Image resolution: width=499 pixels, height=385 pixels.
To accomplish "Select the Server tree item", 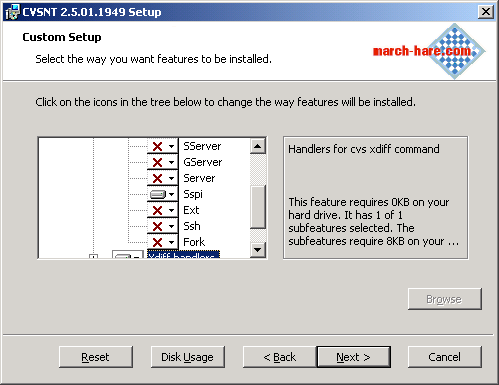I will (199, 178).
